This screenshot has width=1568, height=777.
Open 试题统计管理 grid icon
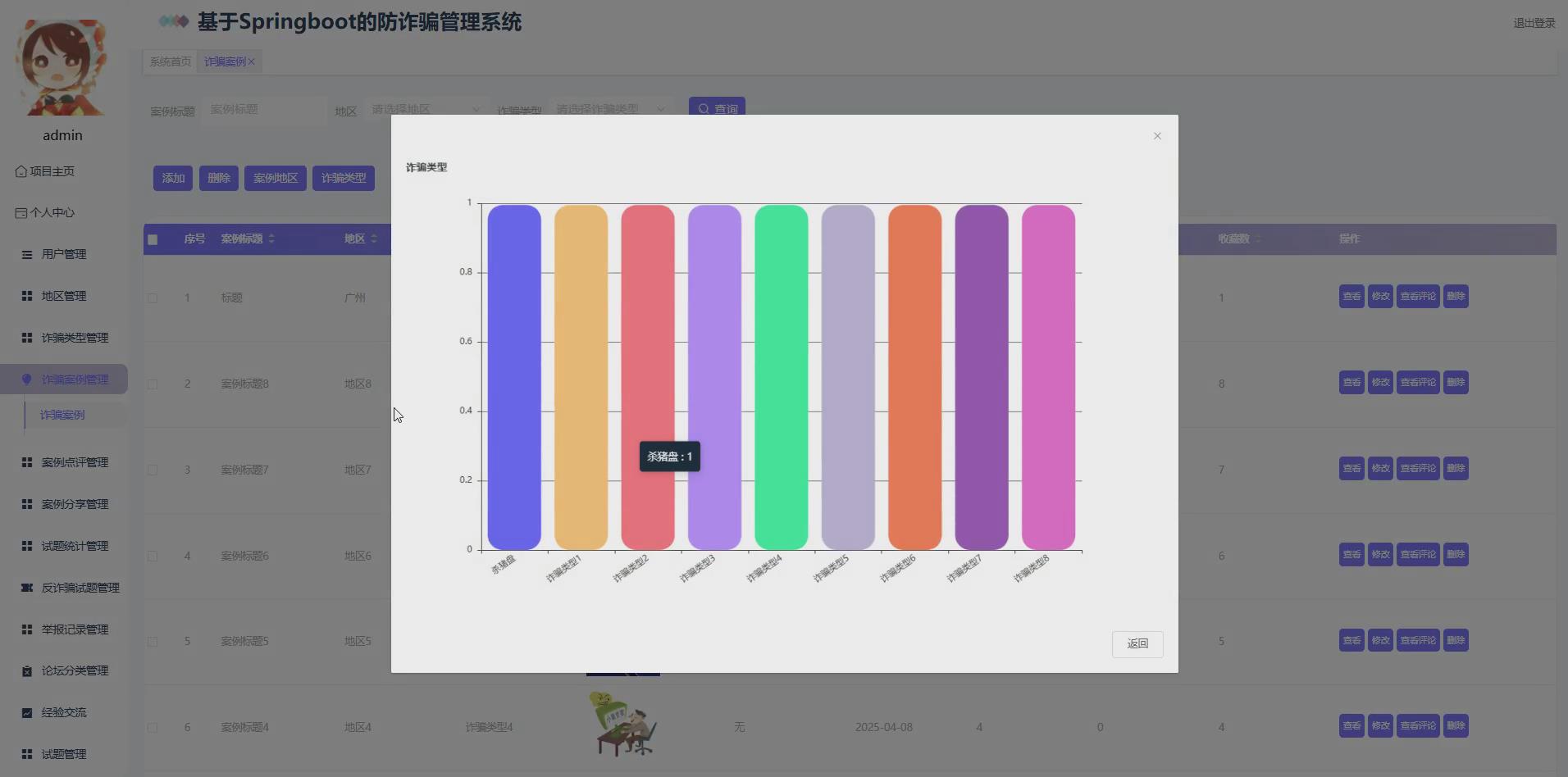pos(27,546)
